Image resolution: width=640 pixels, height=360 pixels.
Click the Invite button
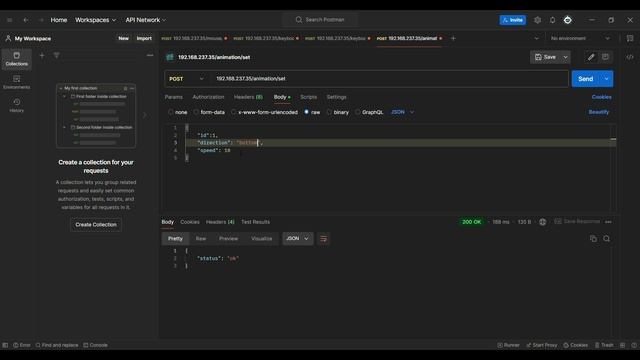[513, 20]
